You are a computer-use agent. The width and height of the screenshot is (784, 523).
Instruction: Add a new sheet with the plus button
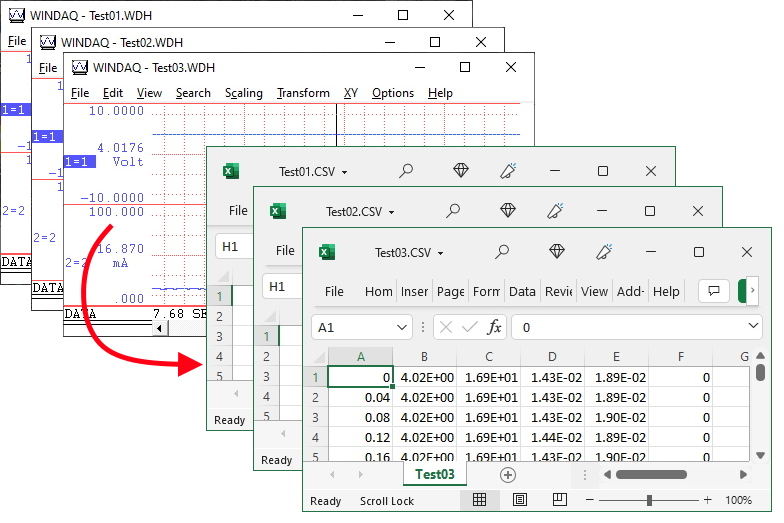(x=508, y=475)
